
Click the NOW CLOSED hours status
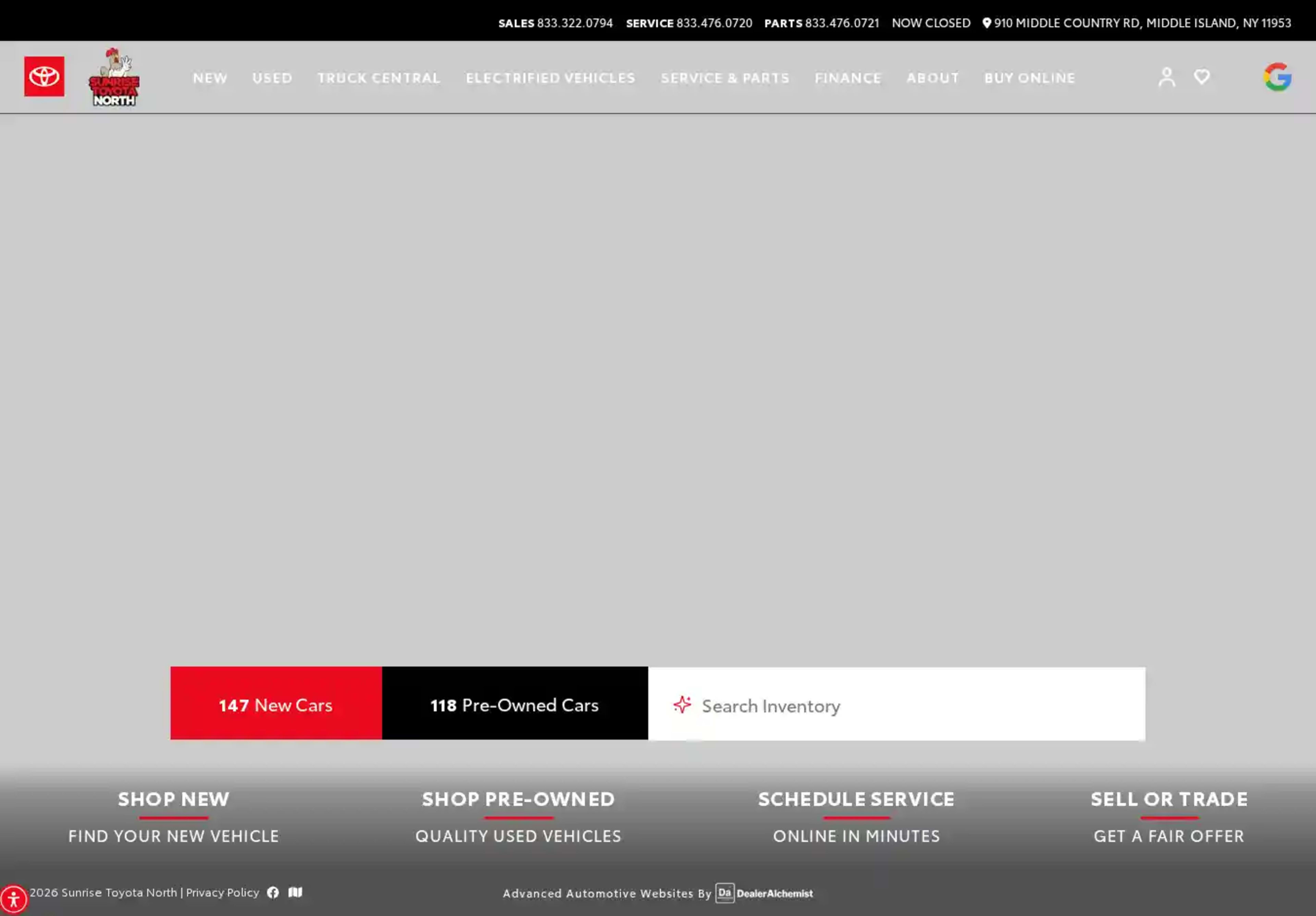[x=931, y=23]
